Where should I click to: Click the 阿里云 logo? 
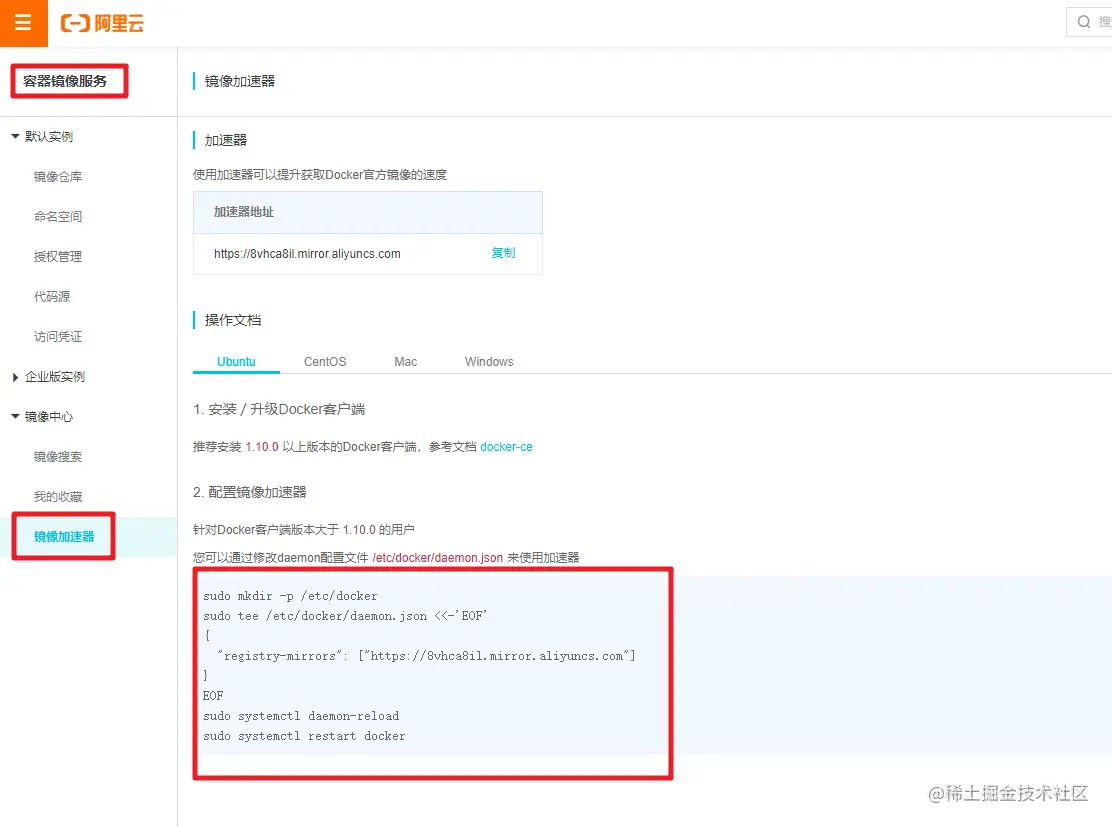click(102, 23)
